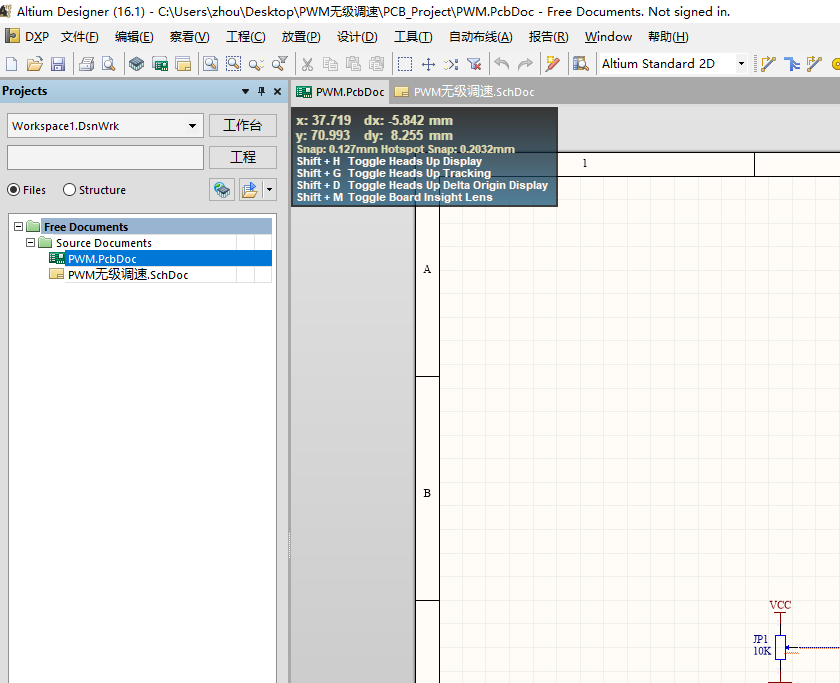Open the Window menu

[x=608, y=36]
